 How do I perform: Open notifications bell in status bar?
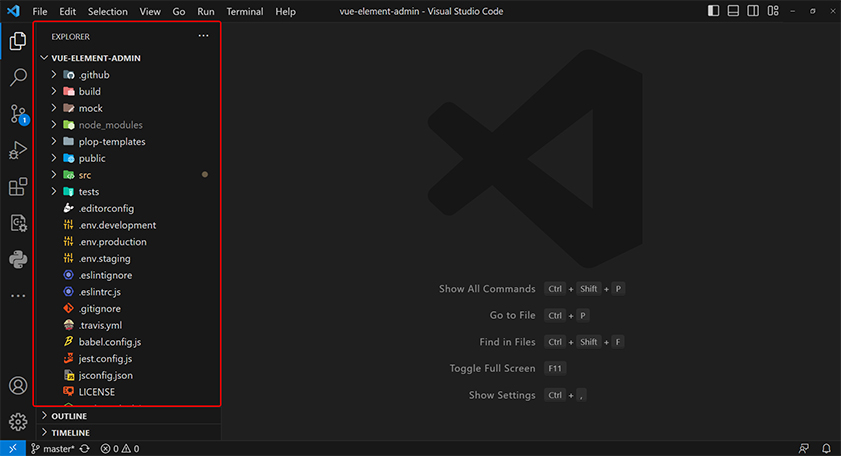pyautogui.click(x=827, y=448)
